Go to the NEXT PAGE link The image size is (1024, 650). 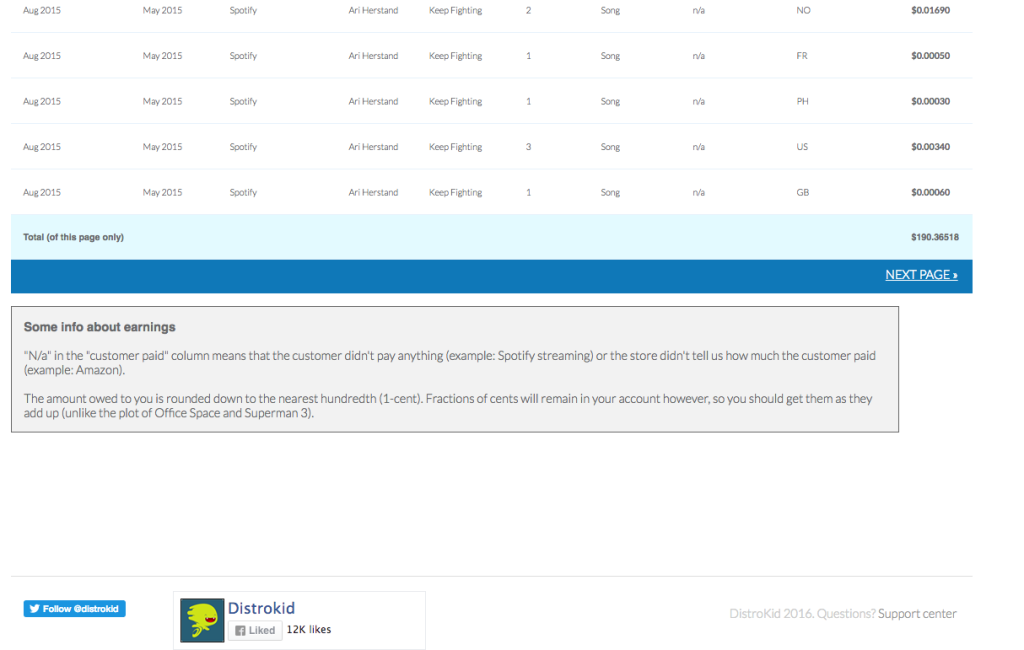pos(921,275)
